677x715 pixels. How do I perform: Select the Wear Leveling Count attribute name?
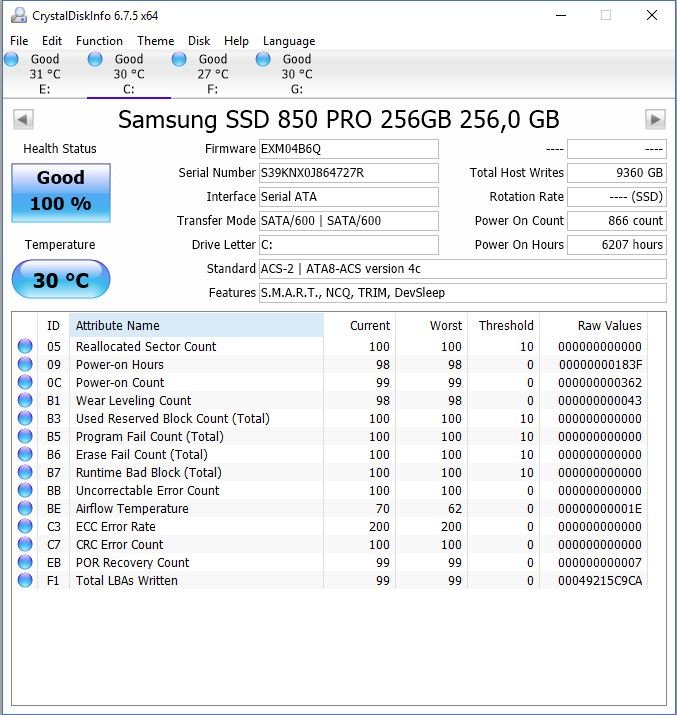coord(134,400)
